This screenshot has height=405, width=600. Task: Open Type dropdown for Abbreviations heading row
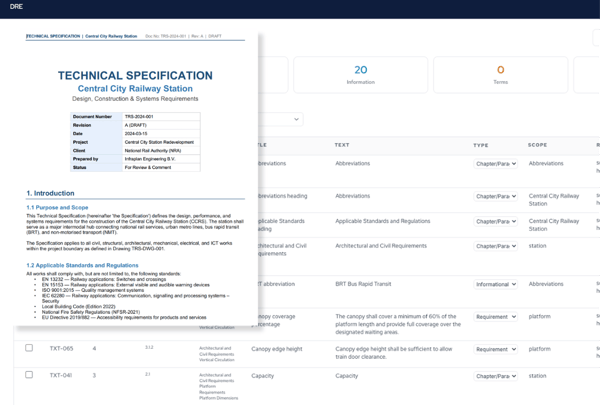(495, 196)
